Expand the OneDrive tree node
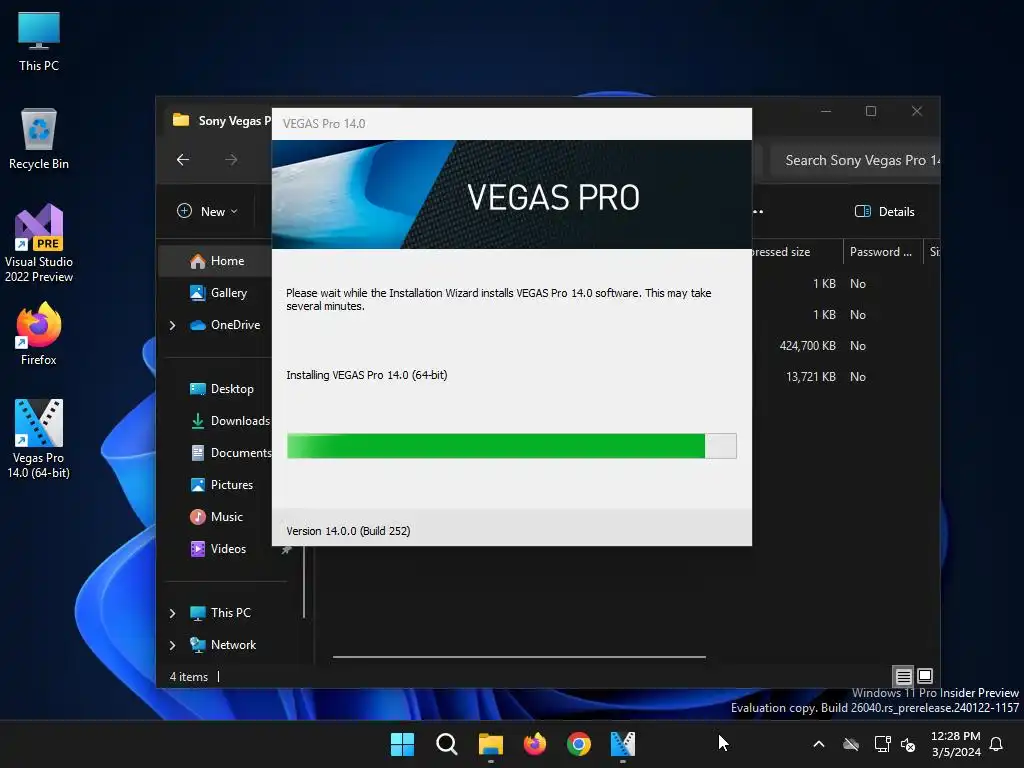The image size is (1024, 768). coord(172,325)
